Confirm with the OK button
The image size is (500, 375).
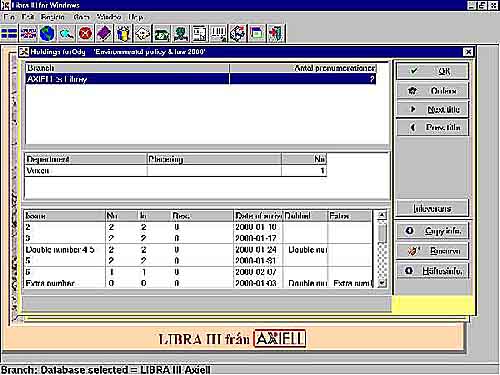tap(432, 71)
